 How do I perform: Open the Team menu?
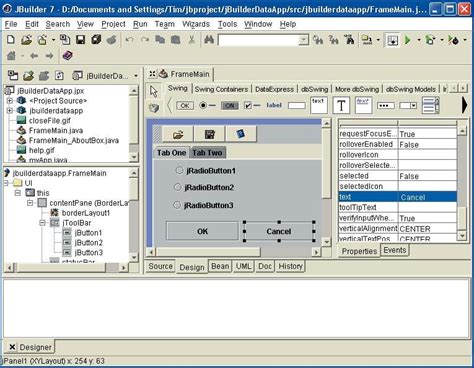coord(165,24)
